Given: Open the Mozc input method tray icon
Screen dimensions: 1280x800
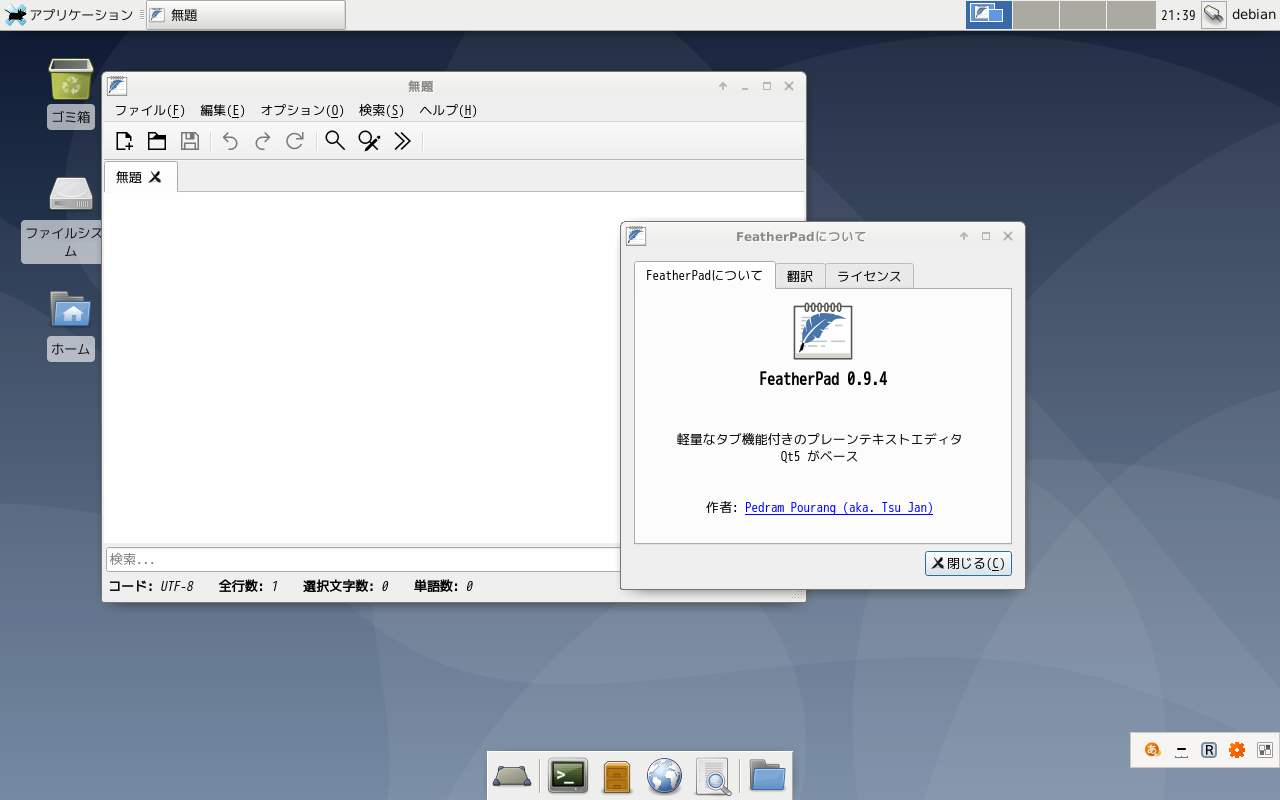Looking at the screenshot, I should click(x=1152, y=749).
